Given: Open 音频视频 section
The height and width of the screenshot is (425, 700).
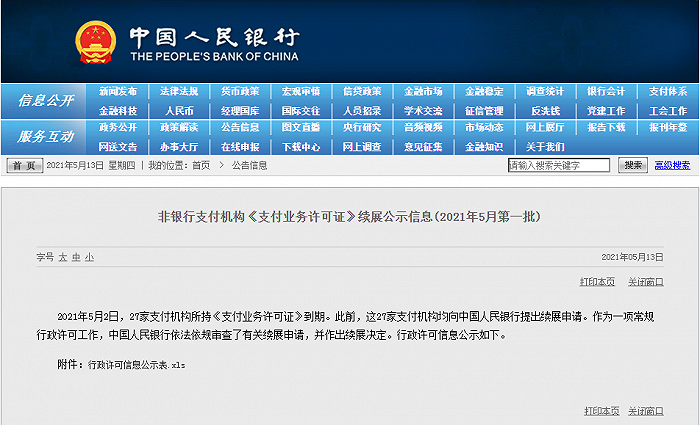Looking at the screenshot, I should click(x=423, y=128).
